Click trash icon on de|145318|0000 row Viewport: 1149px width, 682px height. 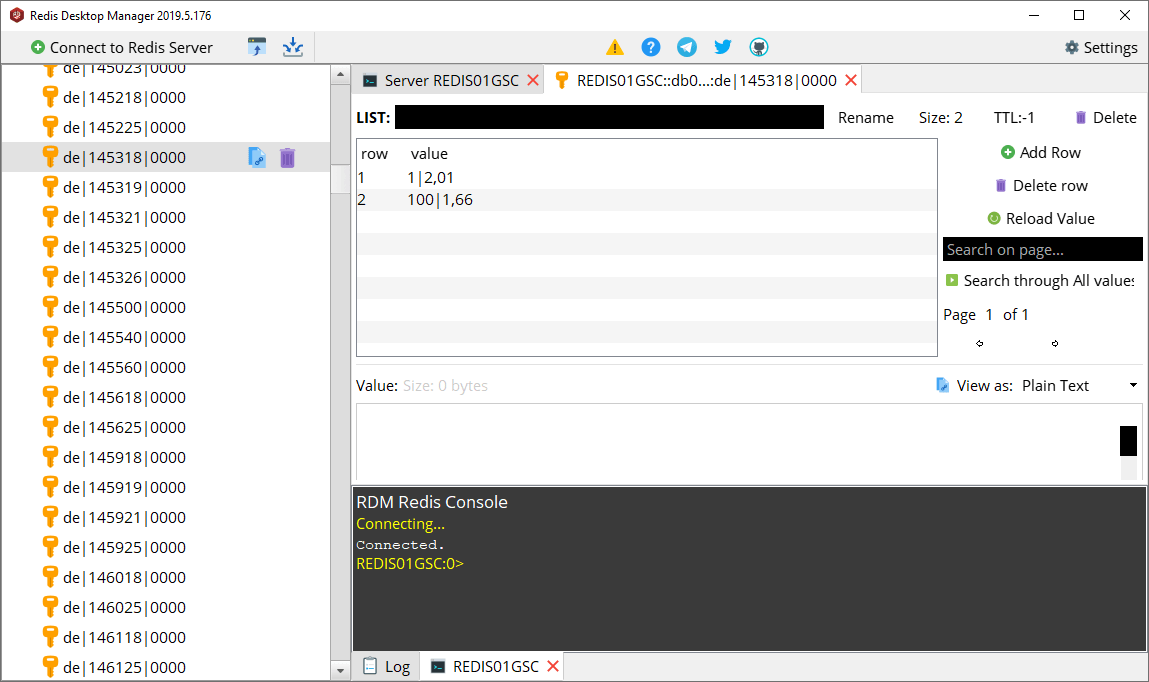pos(287,157)
